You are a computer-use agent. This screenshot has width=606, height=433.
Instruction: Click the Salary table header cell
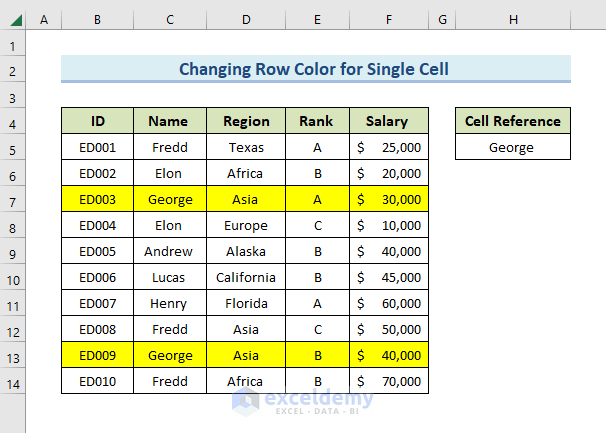click(389, 122)
